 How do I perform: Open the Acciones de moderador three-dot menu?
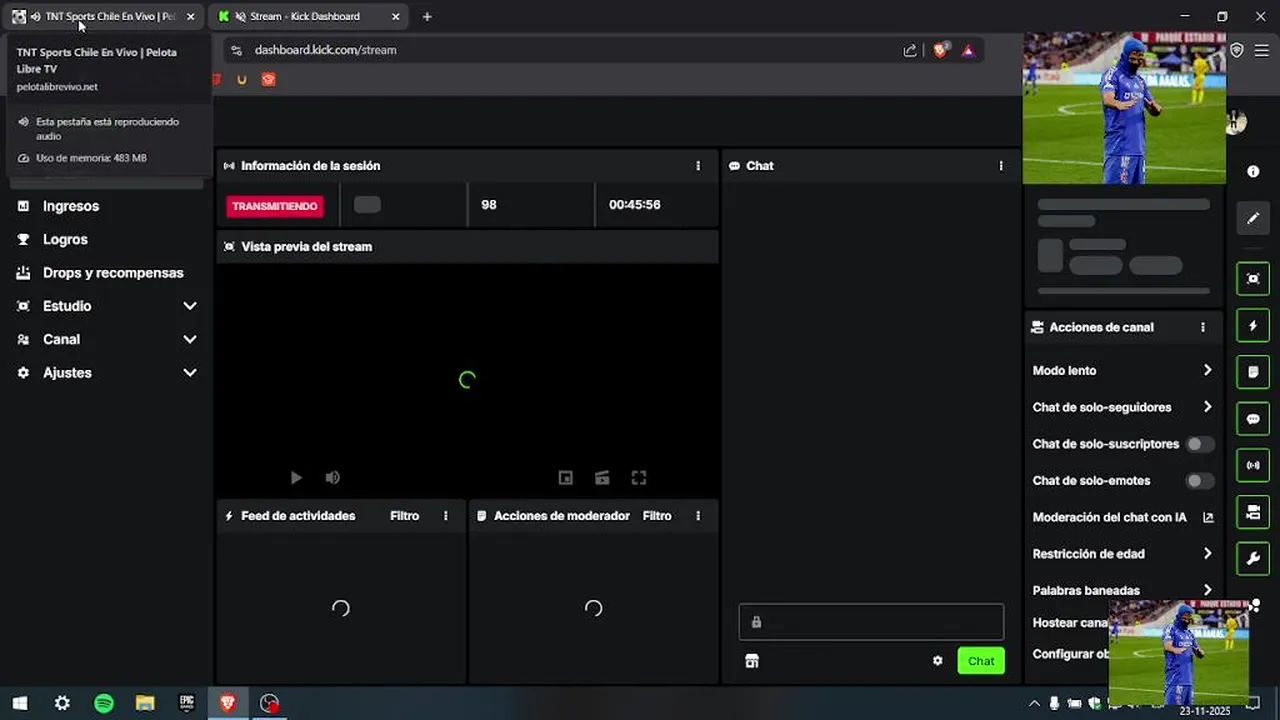(698, 516)
